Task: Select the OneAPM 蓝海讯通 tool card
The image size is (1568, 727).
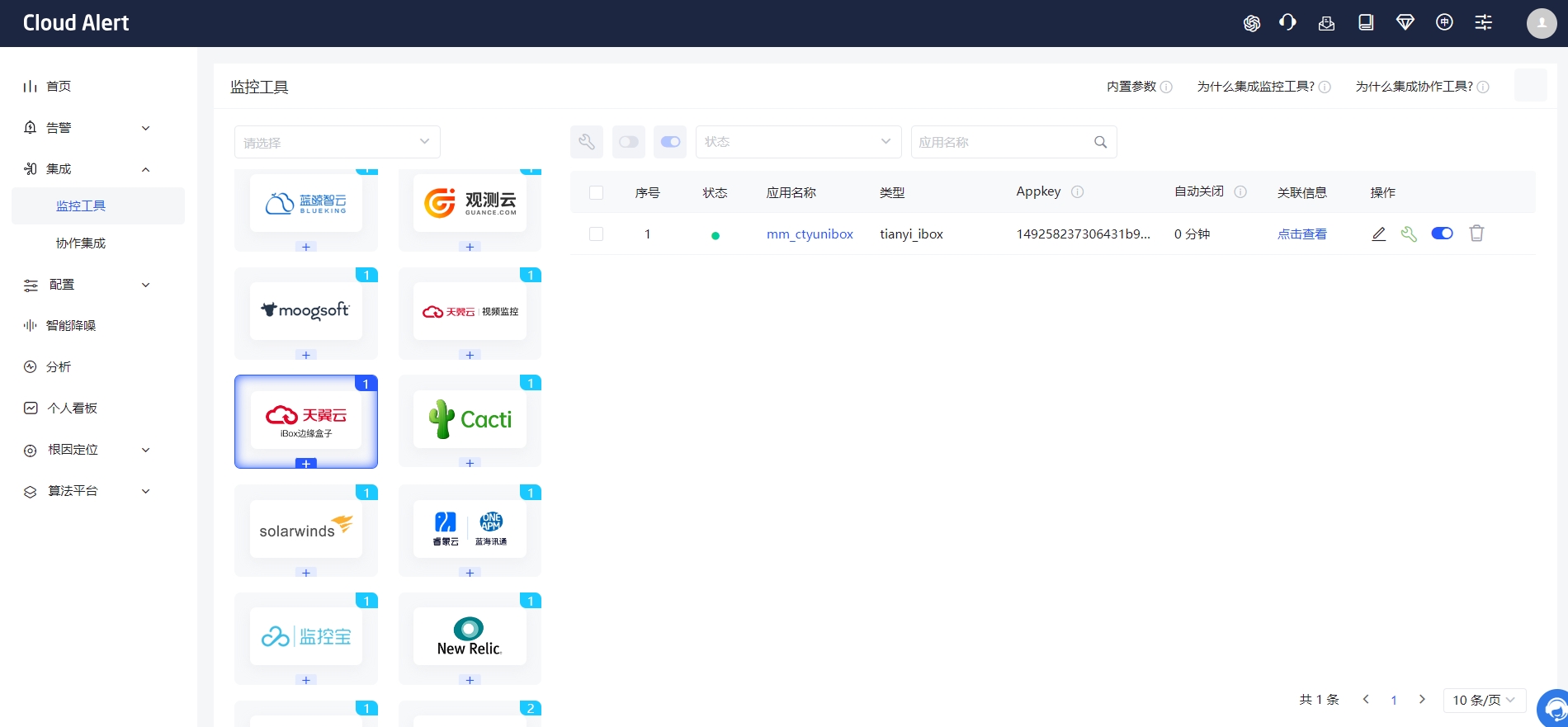Action: pyautogui.click(x=470, y=529)
